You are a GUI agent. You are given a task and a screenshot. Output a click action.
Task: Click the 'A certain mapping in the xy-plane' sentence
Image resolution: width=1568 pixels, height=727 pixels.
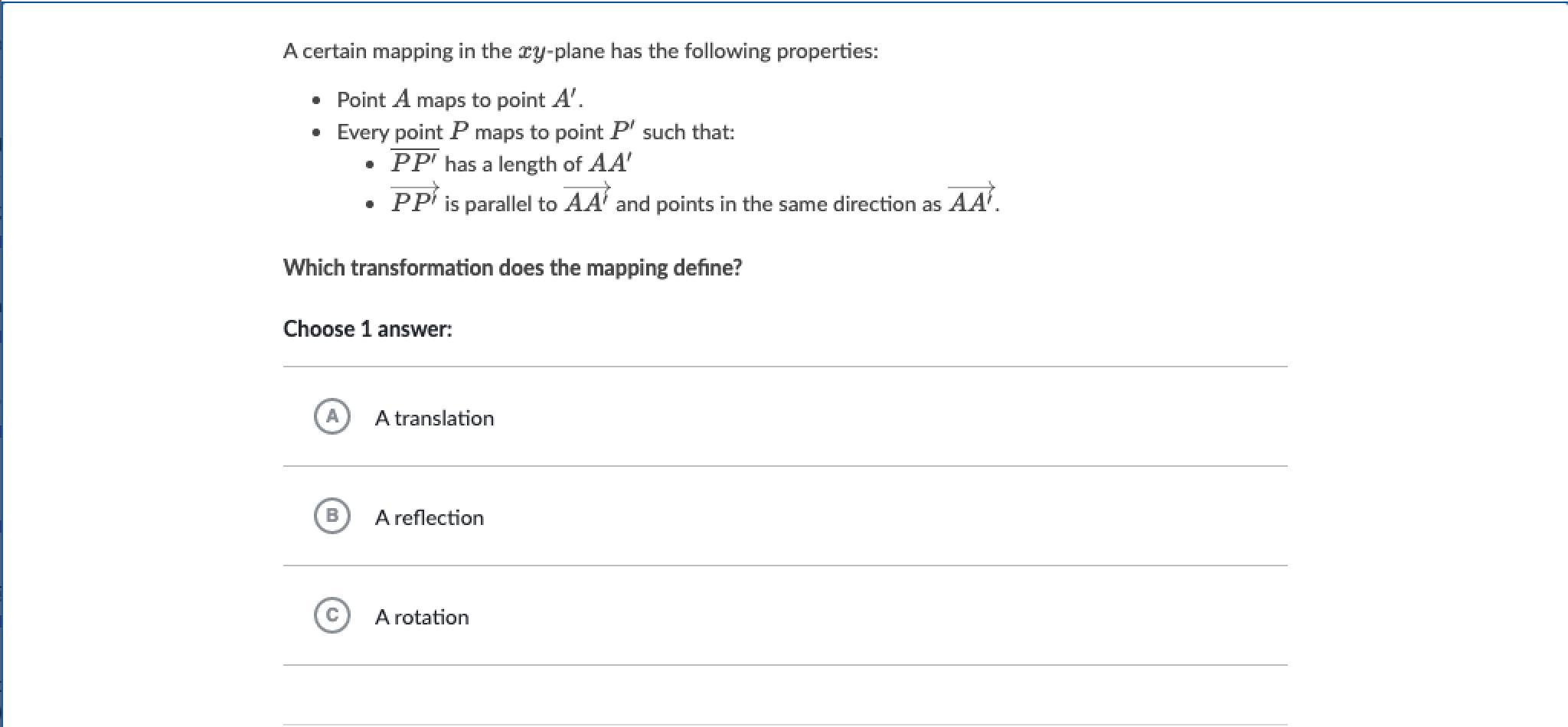click(x=580, y=51)
